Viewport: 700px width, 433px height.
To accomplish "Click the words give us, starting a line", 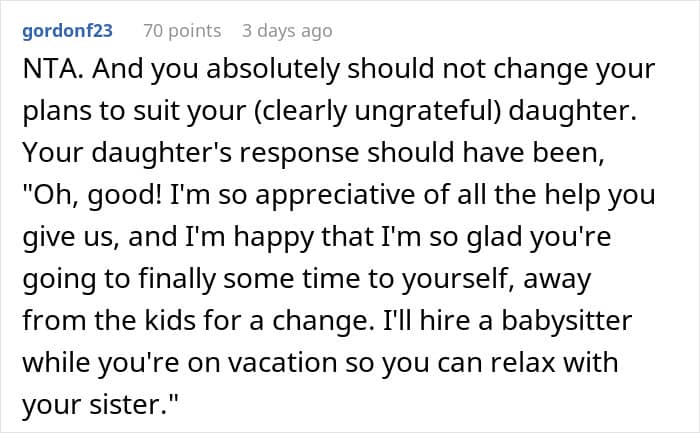I will pyautogui.click(x=71, y=237).
